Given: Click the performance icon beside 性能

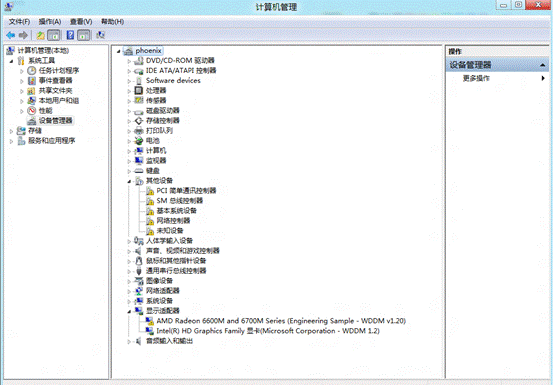Looking at the screenshot, I should coord(32,111).
